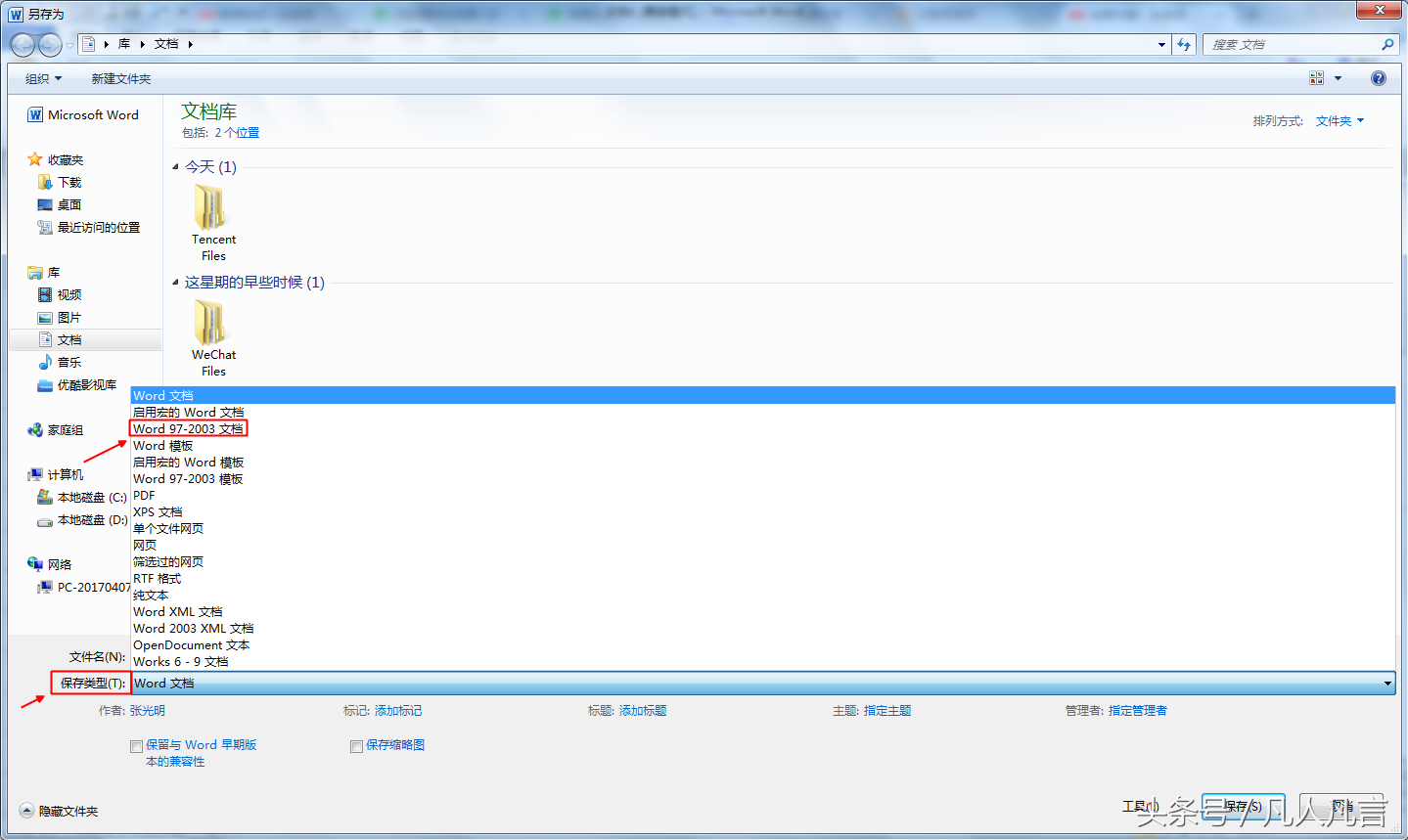Expand the address bar history dropdown

[1161, 44]
